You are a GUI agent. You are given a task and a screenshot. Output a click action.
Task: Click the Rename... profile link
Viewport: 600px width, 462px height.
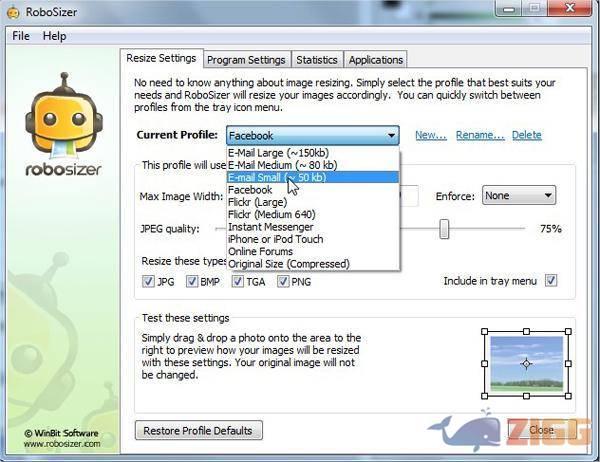tap(480, 135)
